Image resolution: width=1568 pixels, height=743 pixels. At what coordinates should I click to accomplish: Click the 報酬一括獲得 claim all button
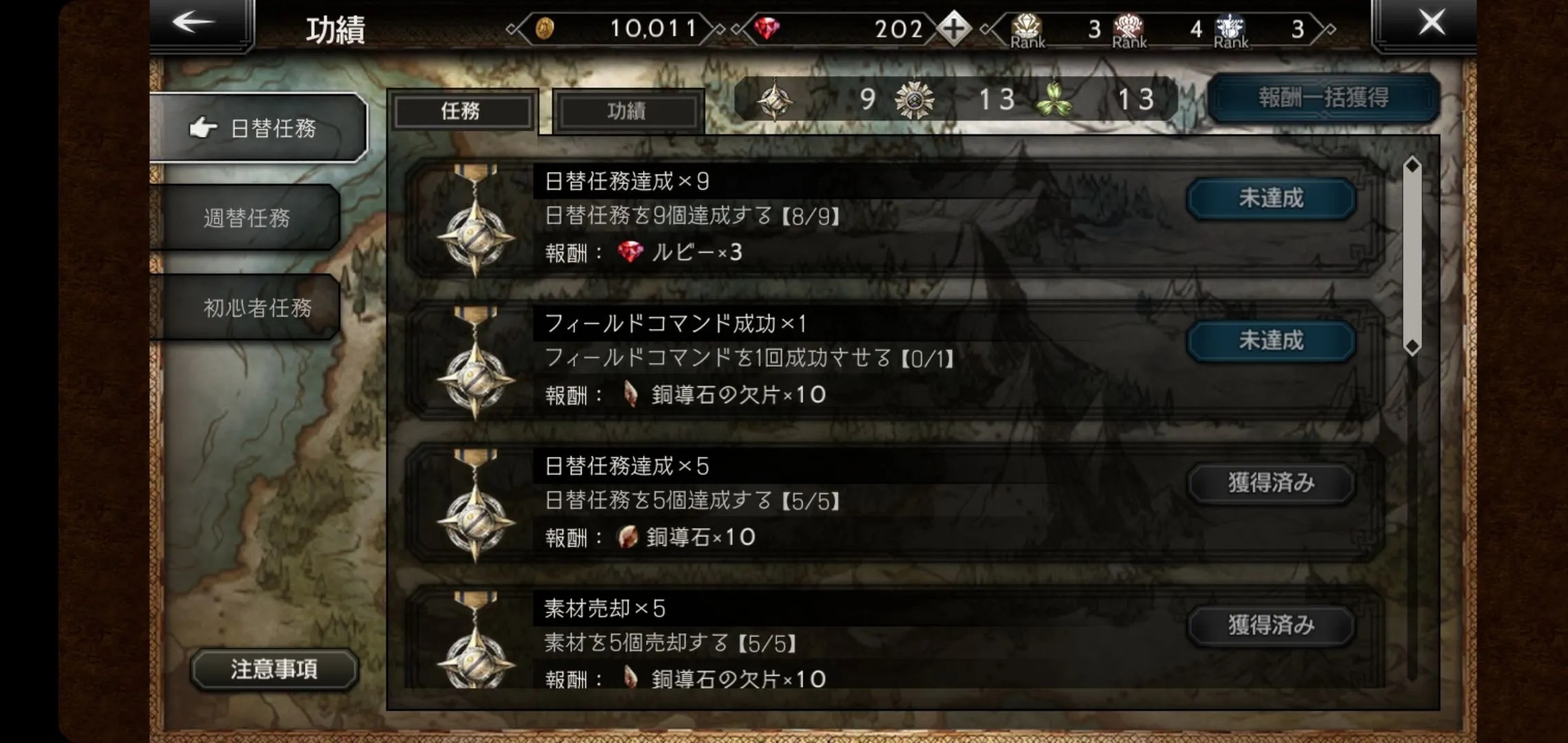[x=1324, y=98]
